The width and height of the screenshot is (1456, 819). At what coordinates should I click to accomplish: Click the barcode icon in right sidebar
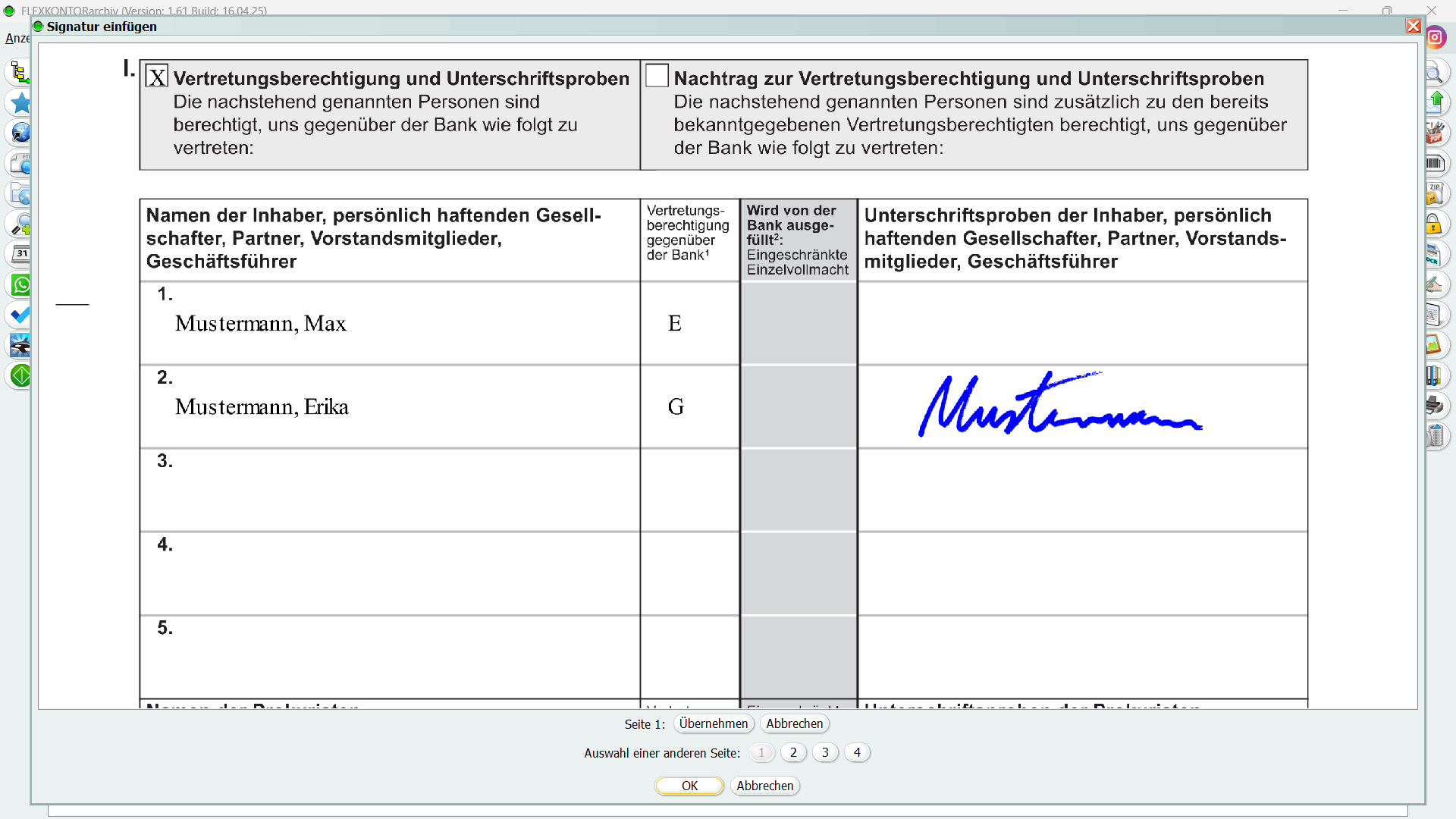(x=1435, y=163)
